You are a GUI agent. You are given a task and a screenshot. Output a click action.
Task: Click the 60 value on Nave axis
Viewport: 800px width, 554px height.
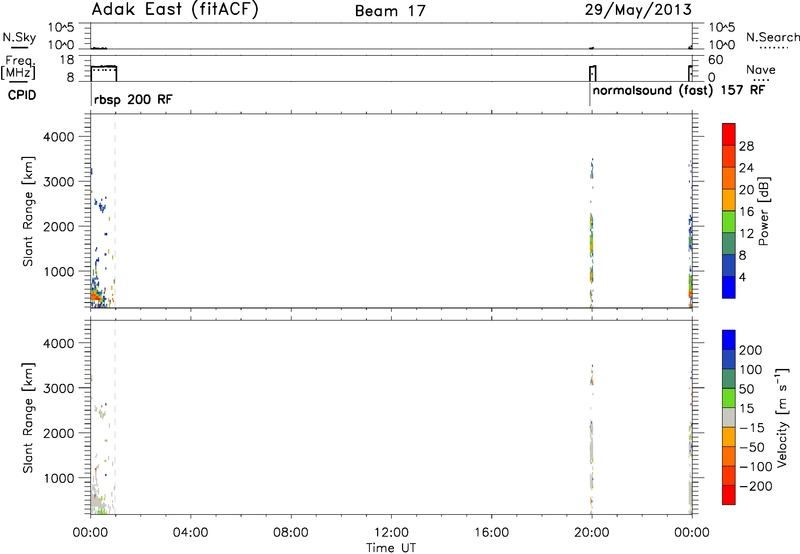click(716, 60)
